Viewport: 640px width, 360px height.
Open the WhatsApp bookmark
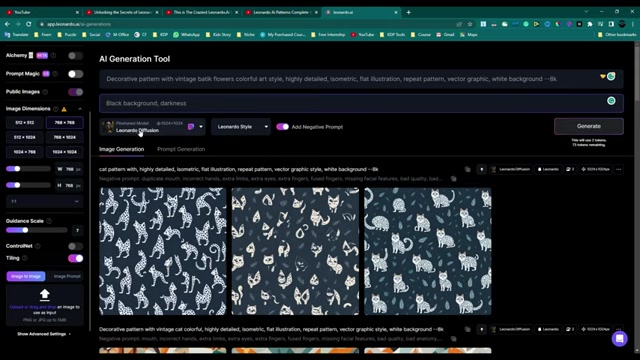click(x=187, y=35)
